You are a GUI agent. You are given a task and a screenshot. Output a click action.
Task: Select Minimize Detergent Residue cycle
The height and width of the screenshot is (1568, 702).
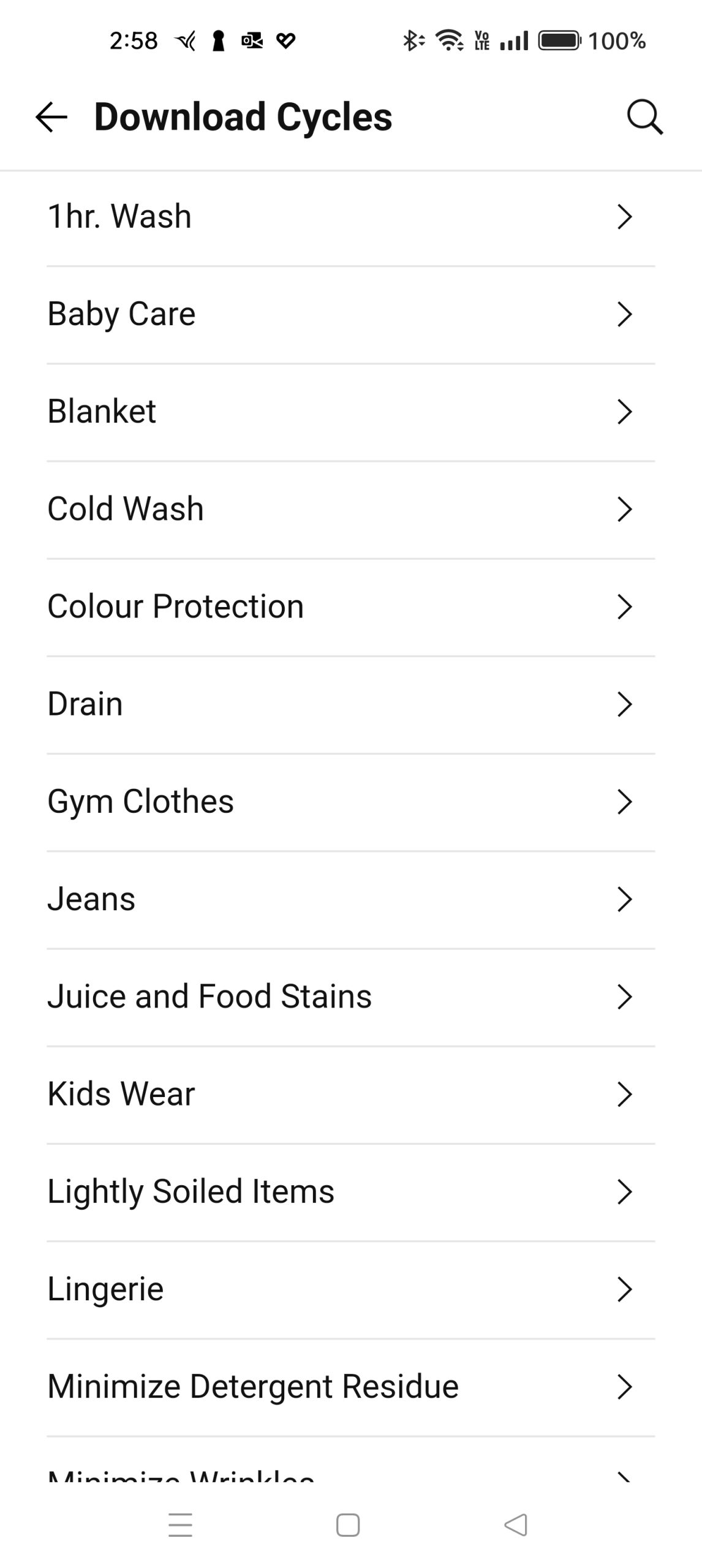click(x=253, y=1387)
